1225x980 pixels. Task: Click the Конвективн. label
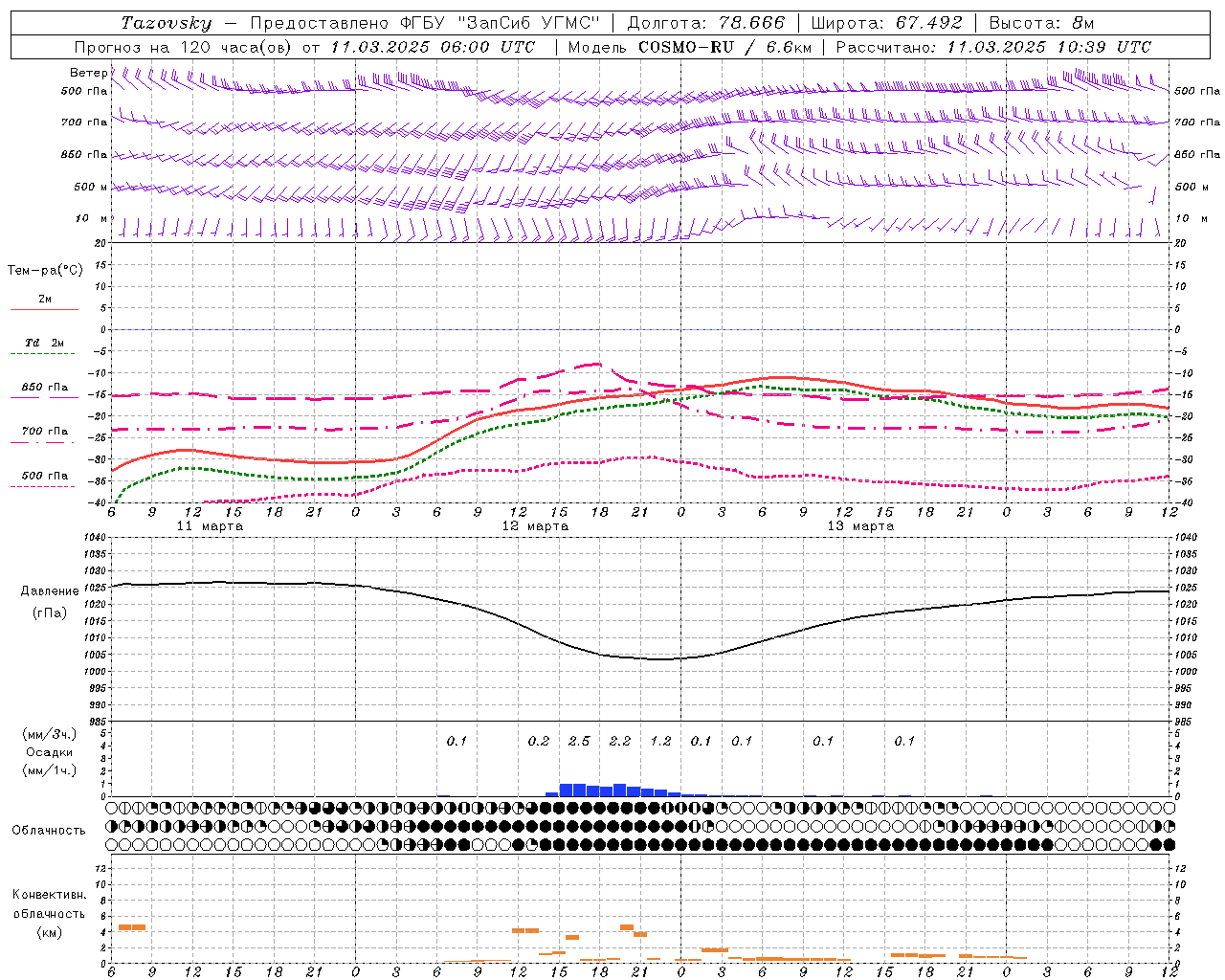click(x=50, y=895)
